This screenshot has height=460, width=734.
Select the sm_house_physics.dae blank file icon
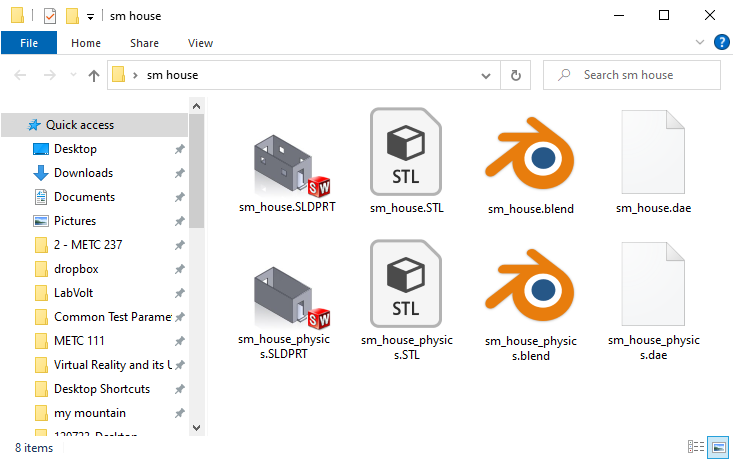coord(653,284)
